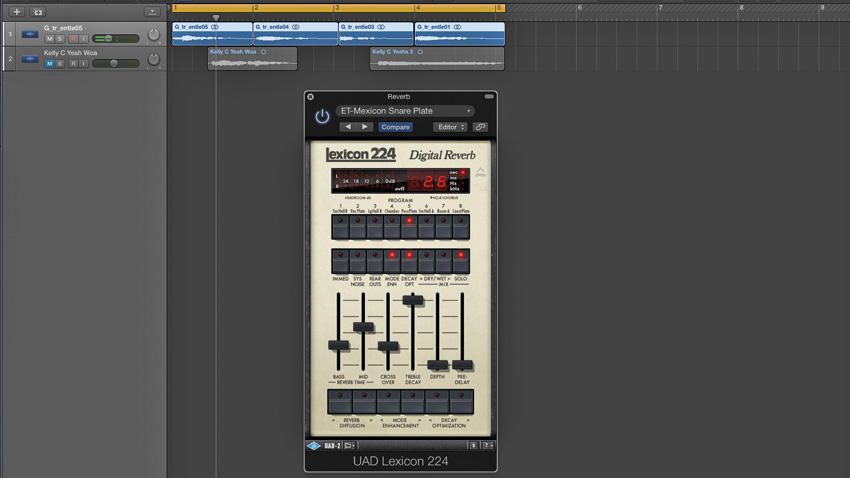Select program 5 Perc Plate button
Screen dimensions: 850x478
pyautogui.click(x=409, y=227)
